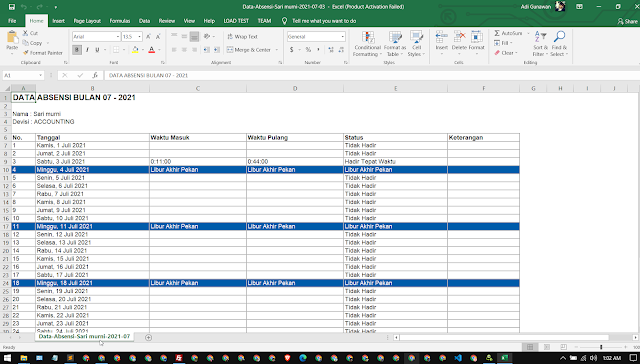The width and height of the screenshot is (640, 364).
Task: Click the Share button
Action: [x=628, y=21]
